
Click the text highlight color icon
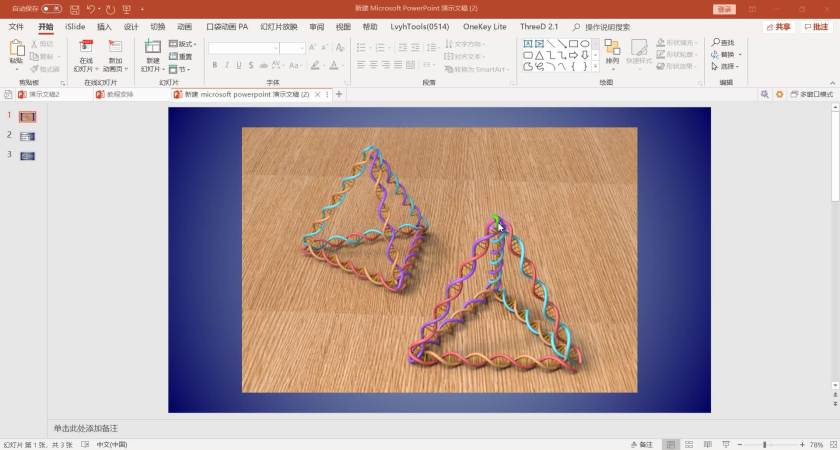coord(315,65)
